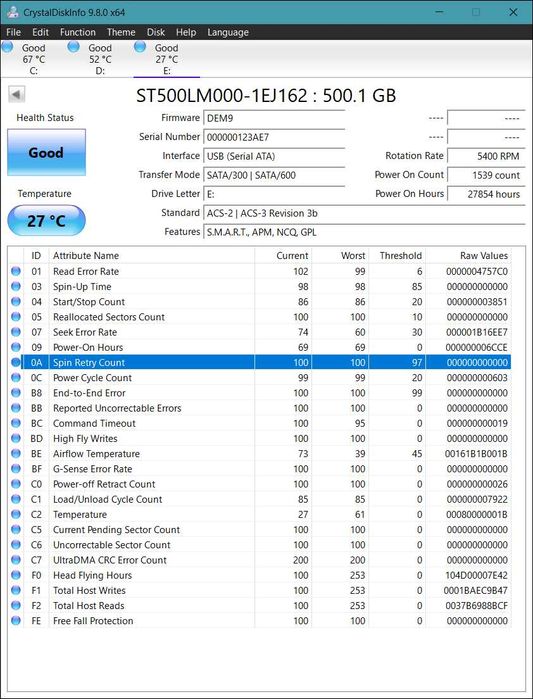Click the Interface field USB (Serial ATA)
Screen dimensions: 533x699
274,156
